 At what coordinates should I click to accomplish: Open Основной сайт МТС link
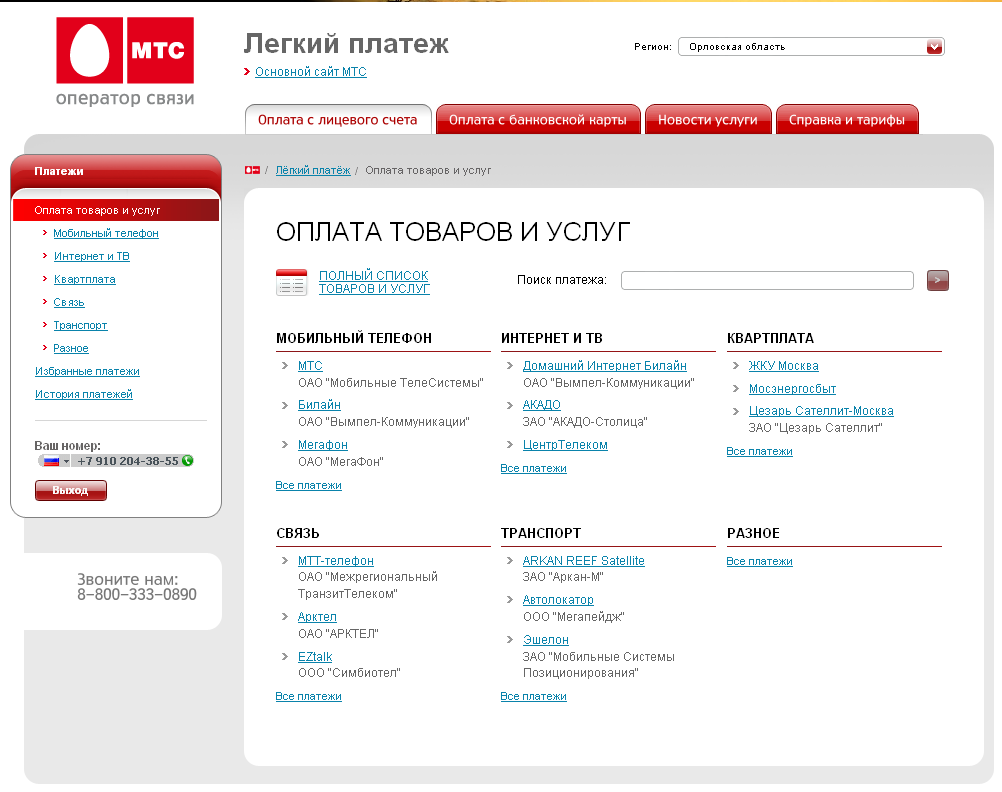[310, 72]
